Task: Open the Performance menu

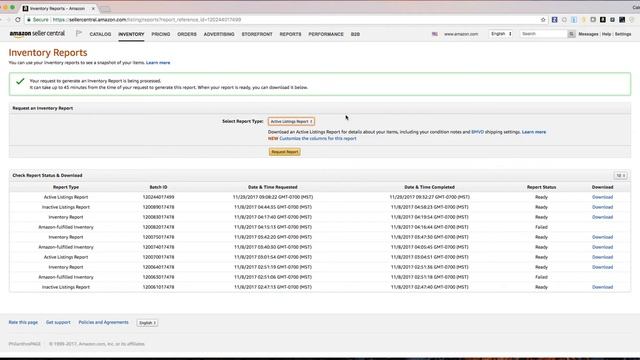Action: tap(326, 34)
